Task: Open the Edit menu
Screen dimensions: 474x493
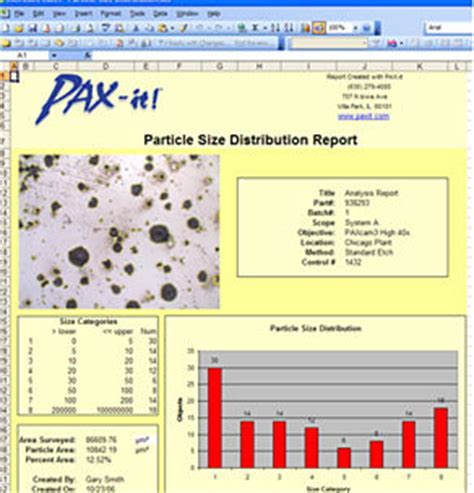Action: (x=38, y=14)
